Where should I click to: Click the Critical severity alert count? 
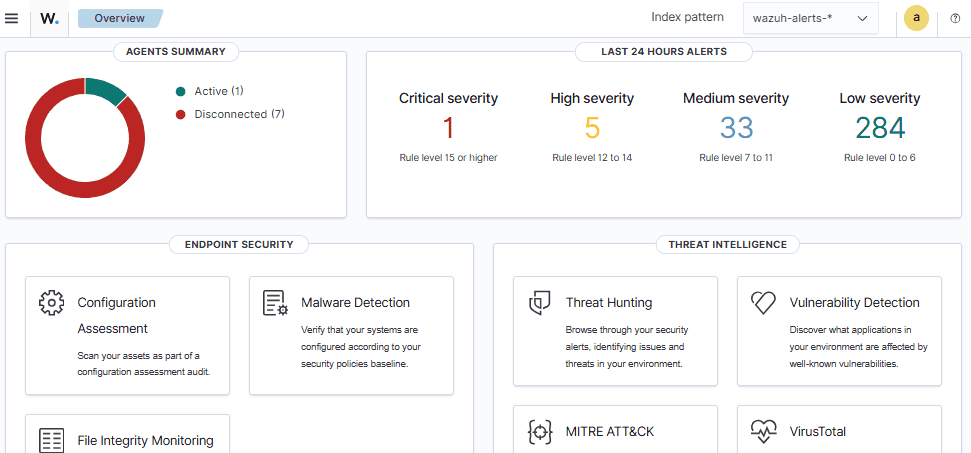(448, 128)
